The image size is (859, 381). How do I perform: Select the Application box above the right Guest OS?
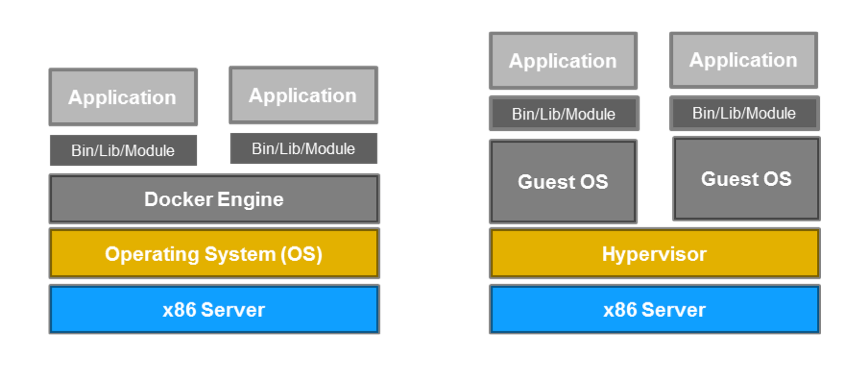[743, 60]
